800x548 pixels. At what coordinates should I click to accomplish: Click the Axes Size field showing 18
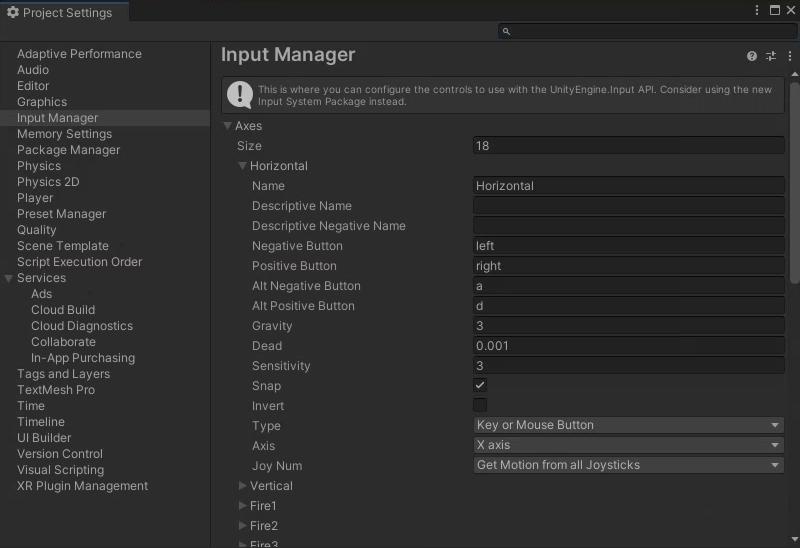tap(629, 146)
